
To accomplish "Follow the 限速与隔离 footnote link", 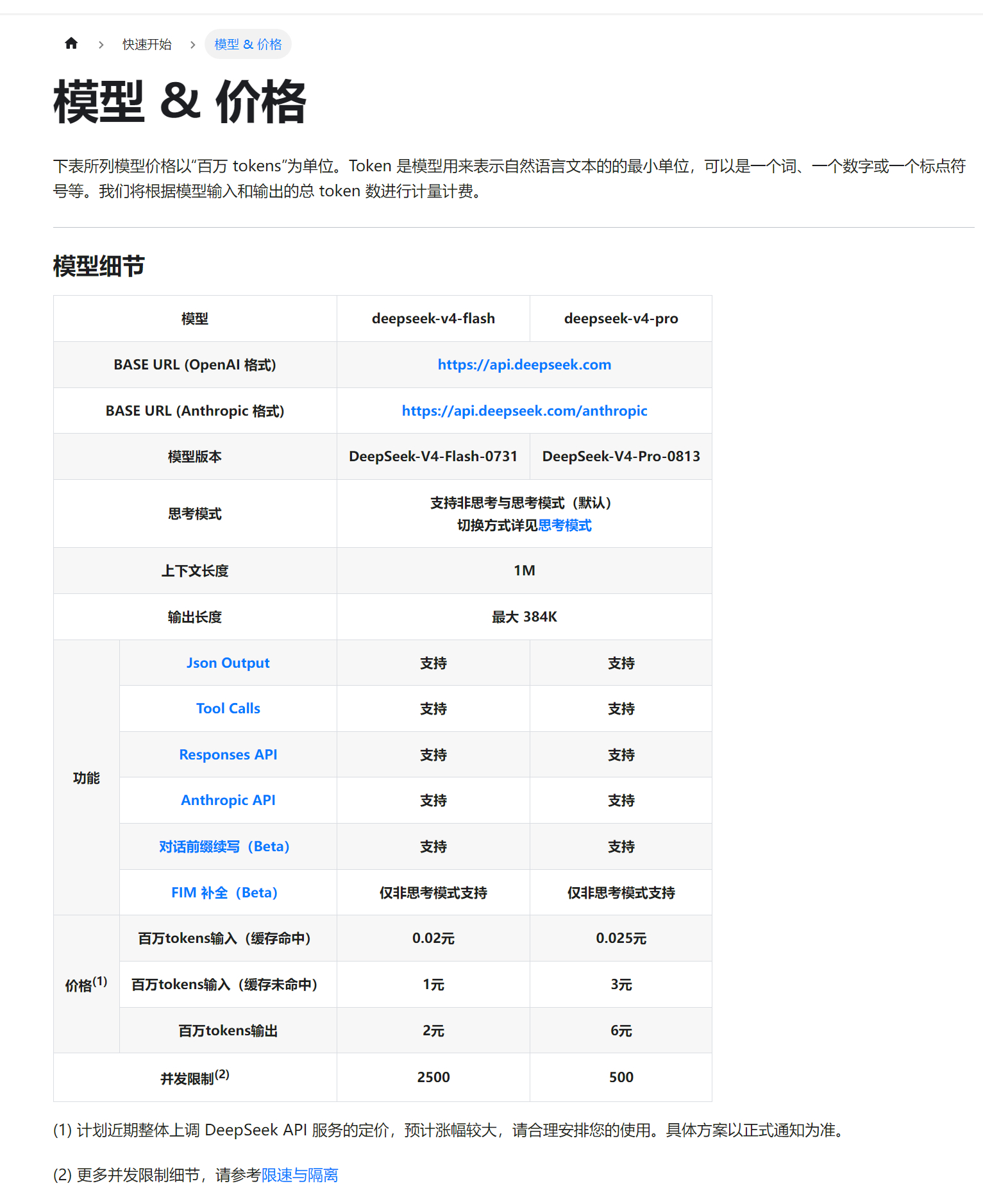I will [299, 1175].
